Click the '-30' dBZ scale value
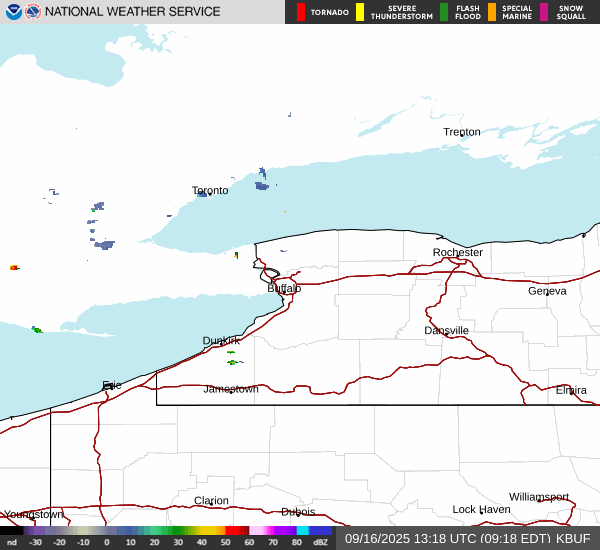 (36, 542)
